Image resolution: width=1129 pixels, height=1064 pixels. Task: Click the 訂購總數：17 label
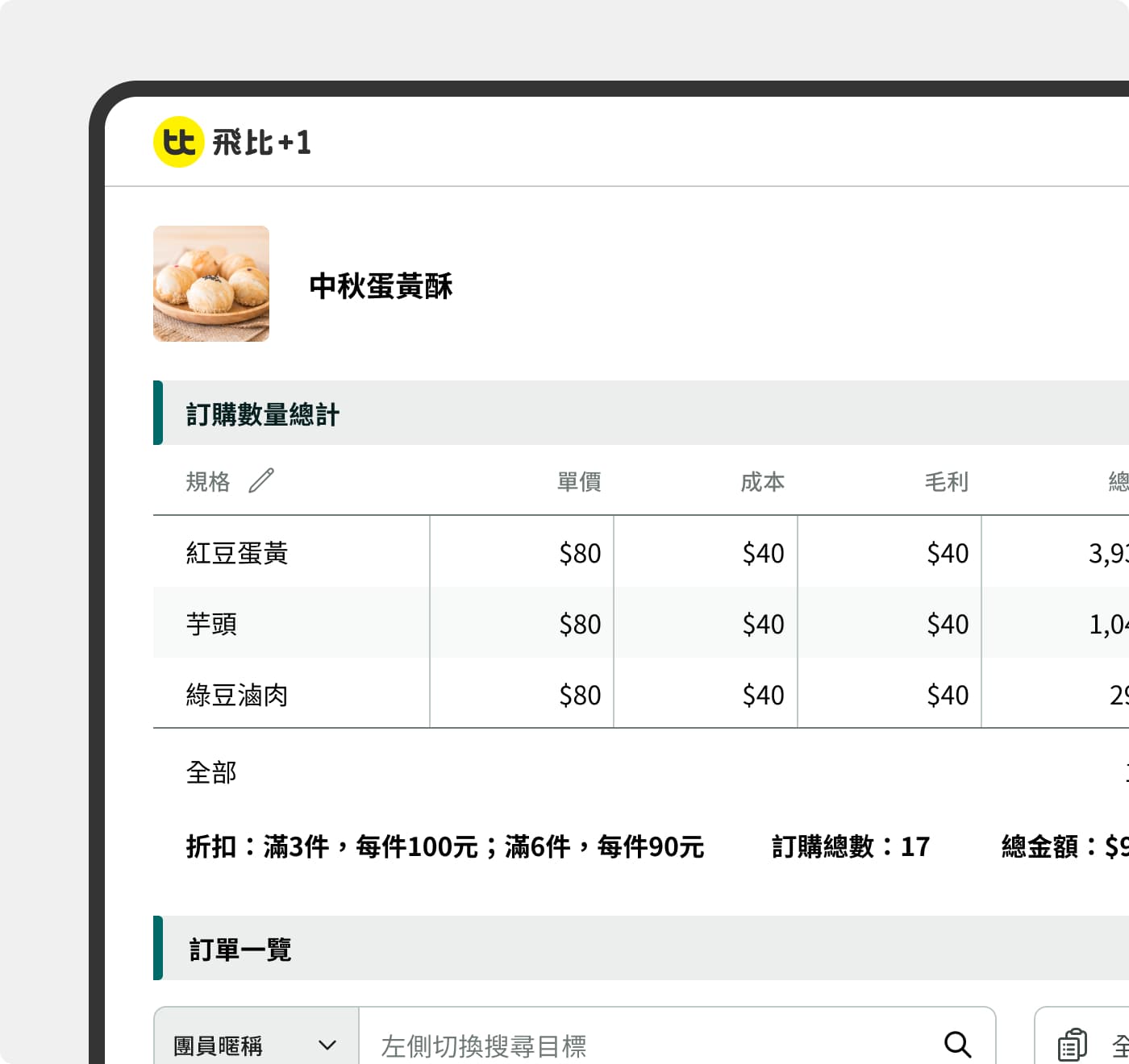click(849, 846)
